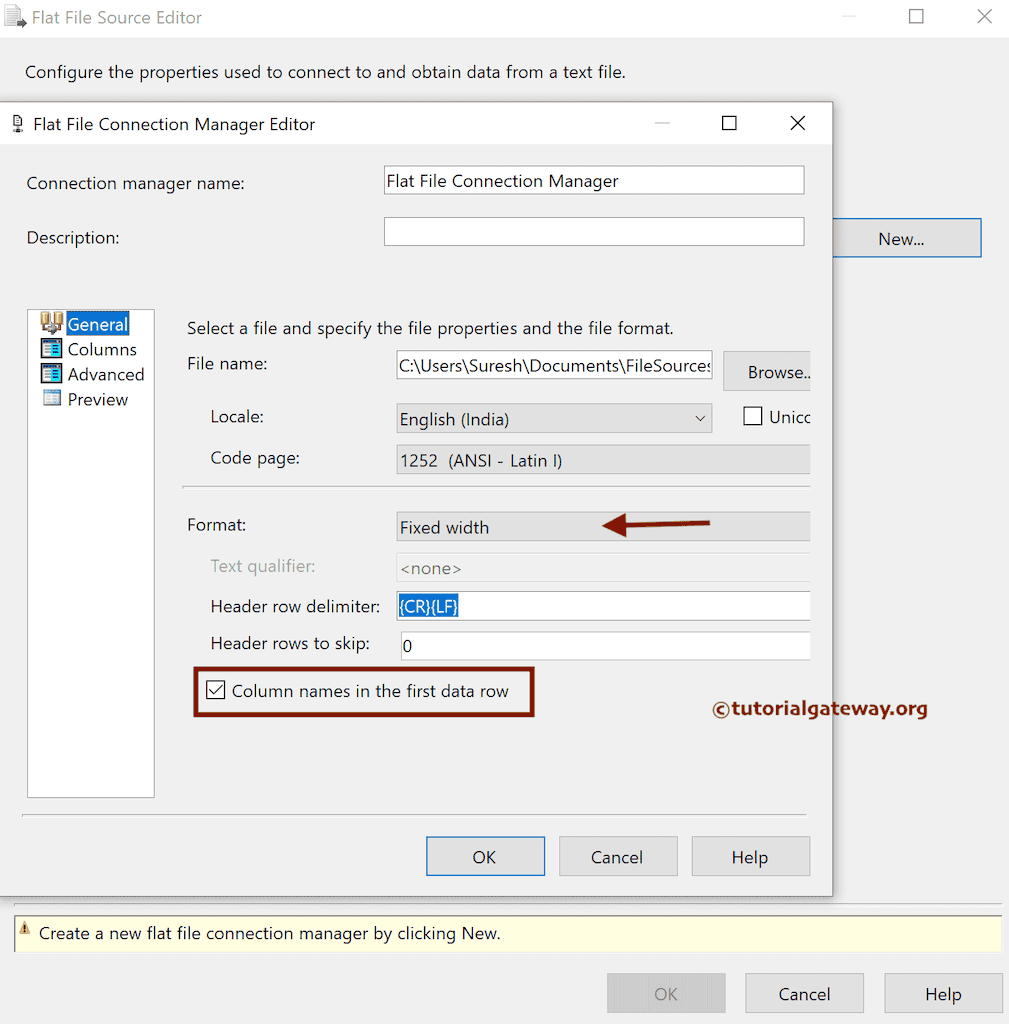Close the Flat File Connection Manager Editor
This screenshot has height=1024, width=1009.
tap(797, 123)
